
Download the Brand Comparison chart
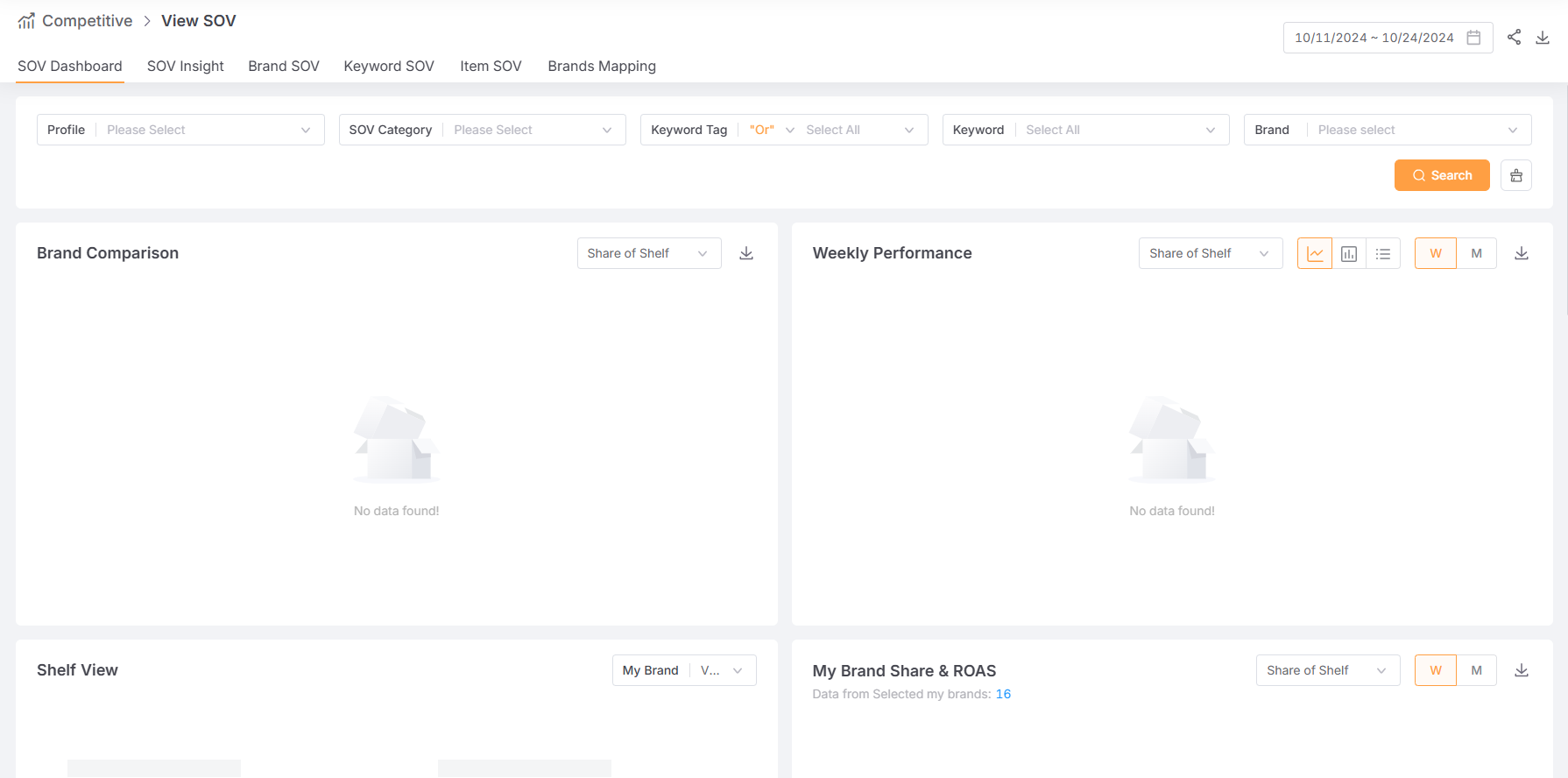(746, 253)
